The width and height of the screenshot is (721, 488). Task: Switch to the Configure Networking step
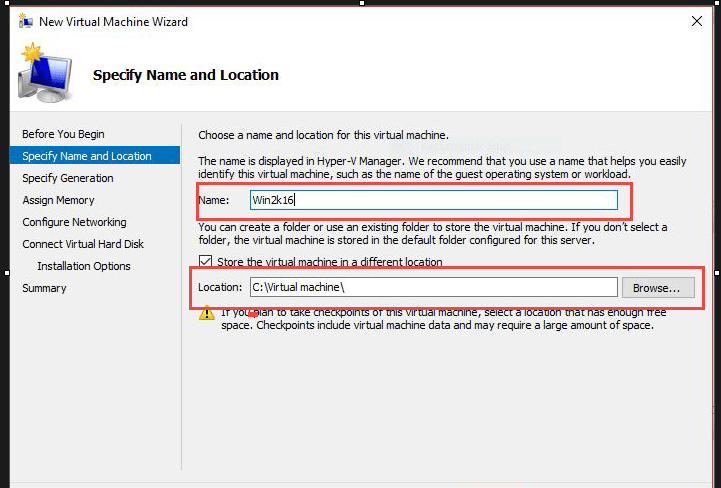pyautogui.click(x=74, y=222)
